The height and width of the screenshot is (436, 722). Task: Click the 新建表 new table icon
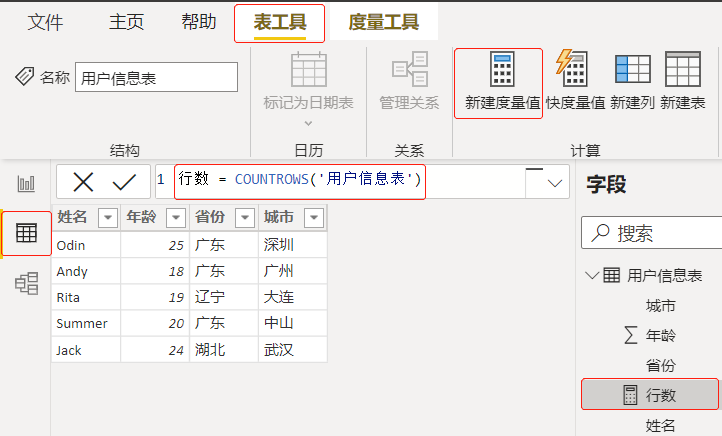click(683, 69)
